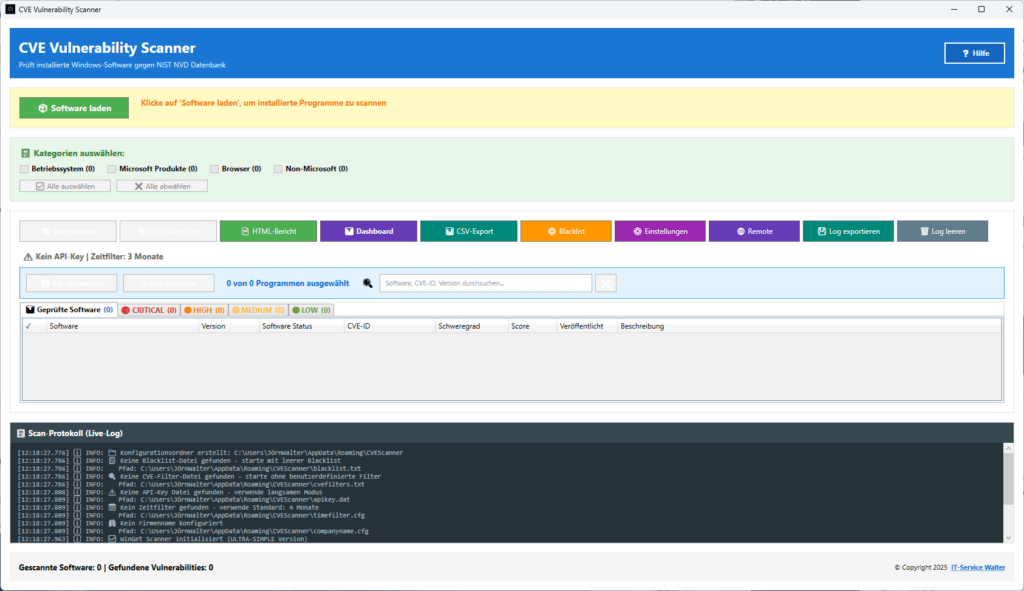1024x591 pixels.
Task: Check the Microsoft Produkte category
Action: [111, 168]
